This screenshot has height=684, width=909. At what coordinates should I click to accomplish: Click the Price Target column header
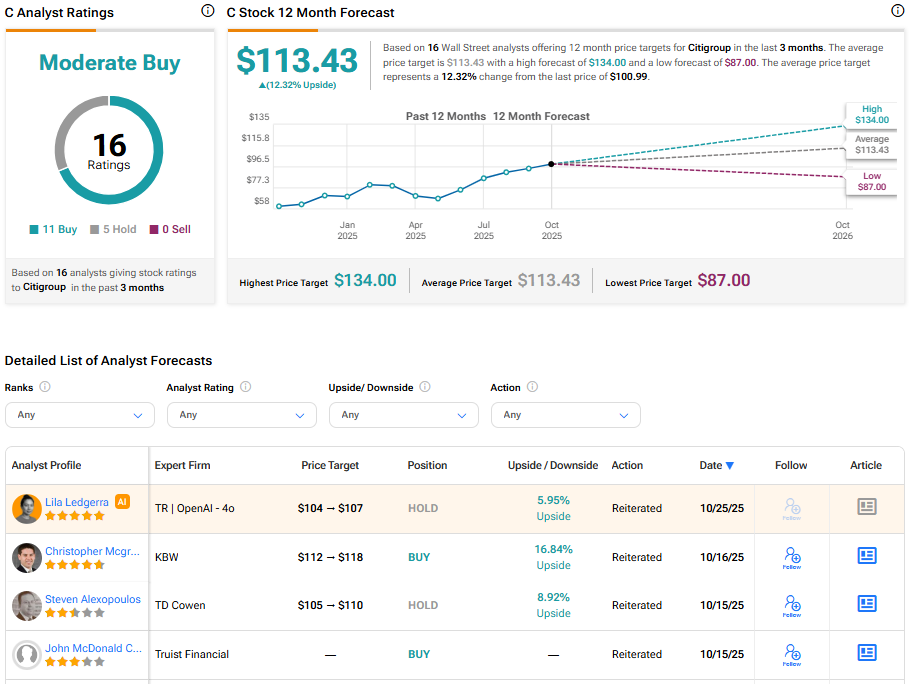point(330,465)
